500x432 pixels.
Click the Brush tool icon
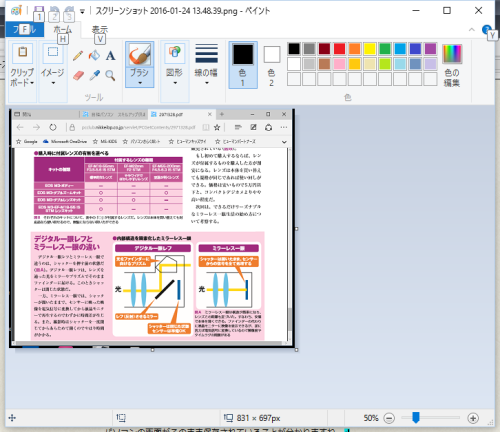140,54
